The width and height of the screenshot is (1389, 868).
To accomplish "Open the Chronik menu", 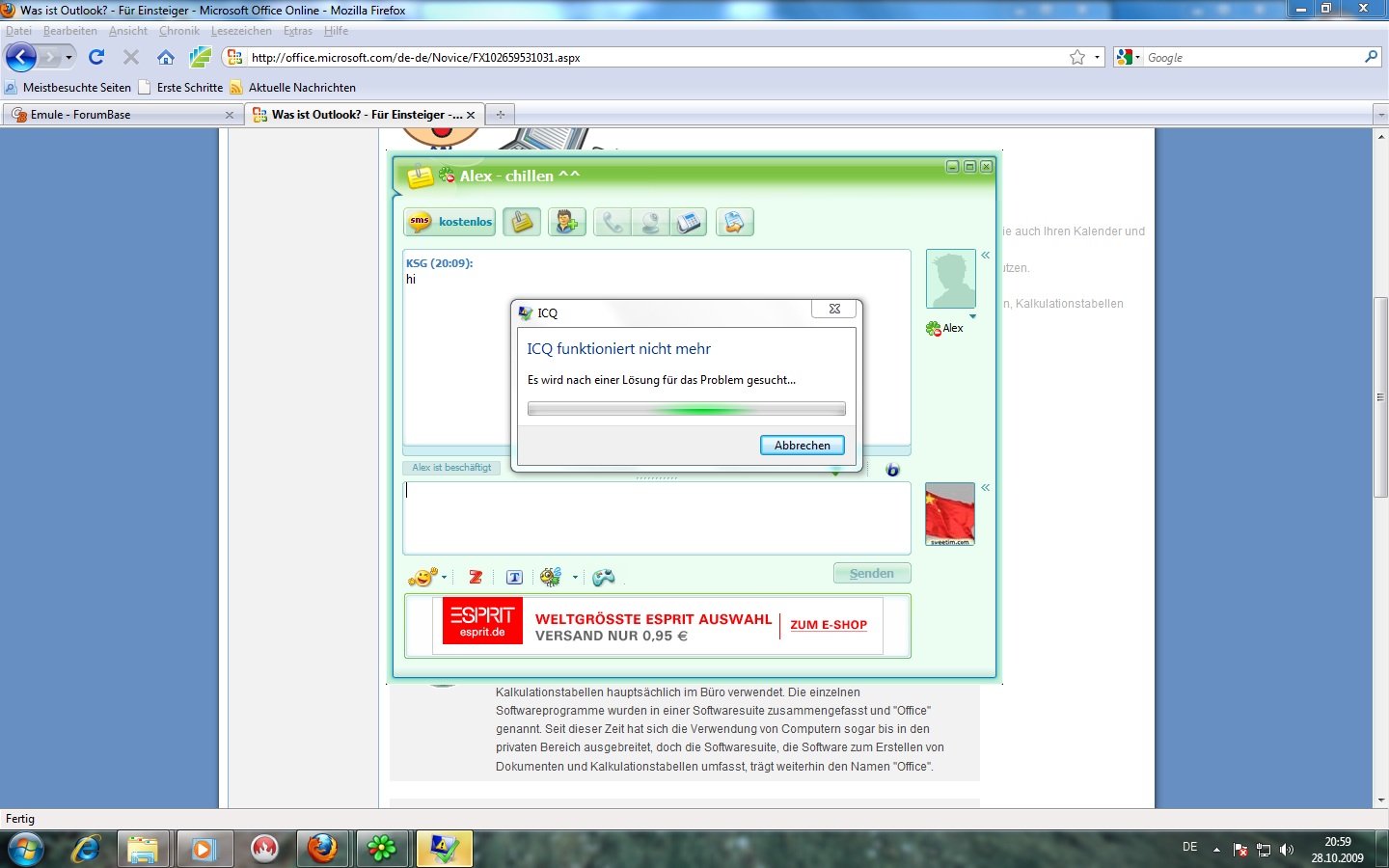I will (x=179, y=31).
